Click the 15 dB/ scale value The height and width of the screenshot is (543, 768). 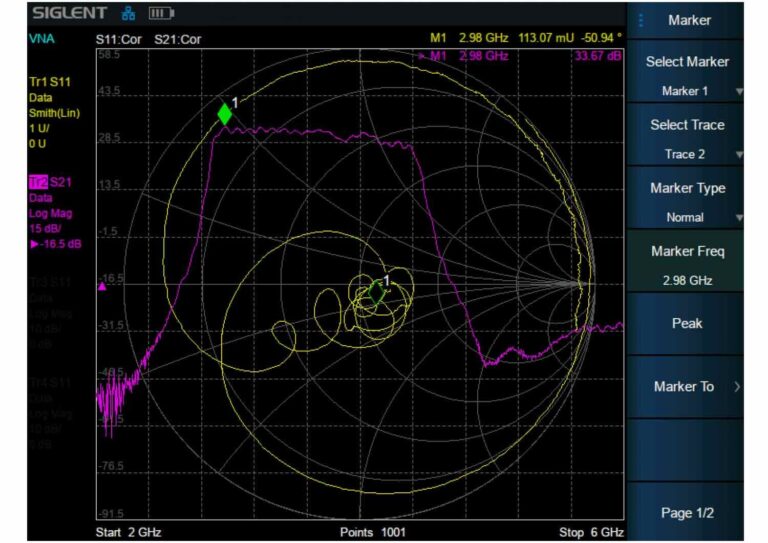45,229
